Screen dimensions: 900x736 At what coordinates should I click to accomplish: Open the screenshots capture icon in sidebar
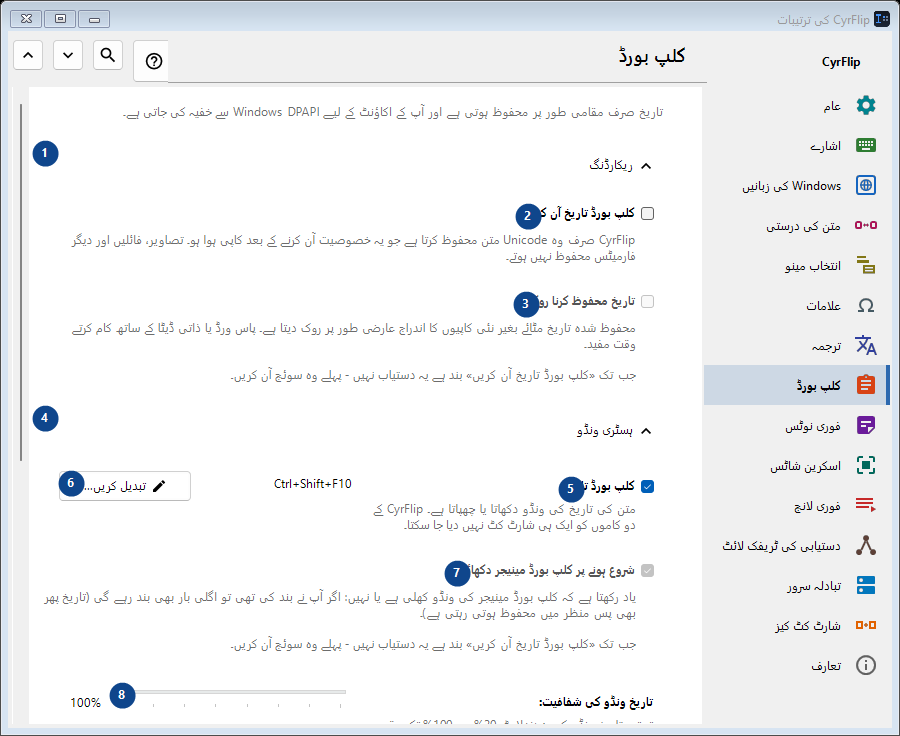[866, 465]
